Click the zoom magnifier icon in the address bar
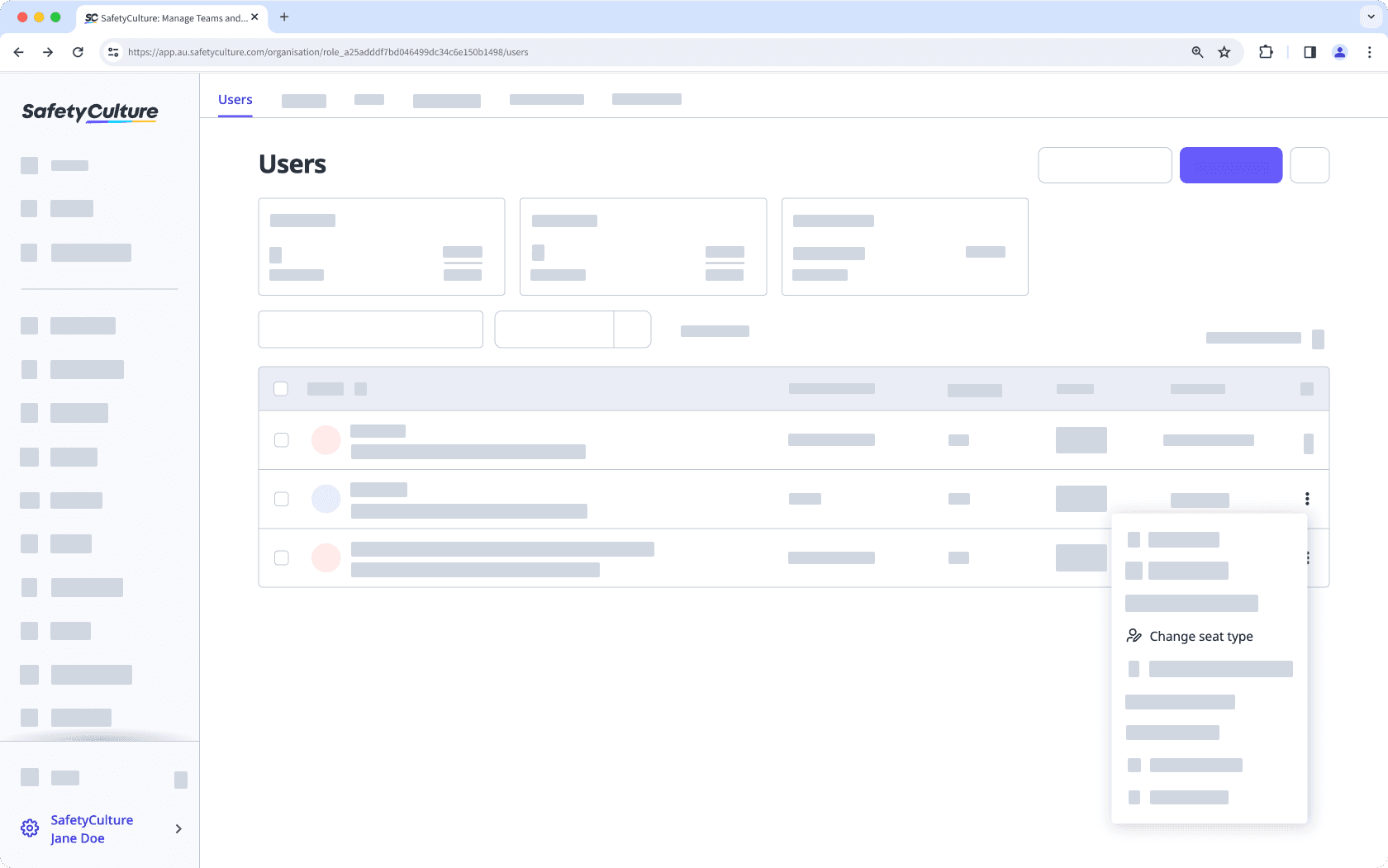This screenshot has height=868, width=1388. click(1195, 51)
